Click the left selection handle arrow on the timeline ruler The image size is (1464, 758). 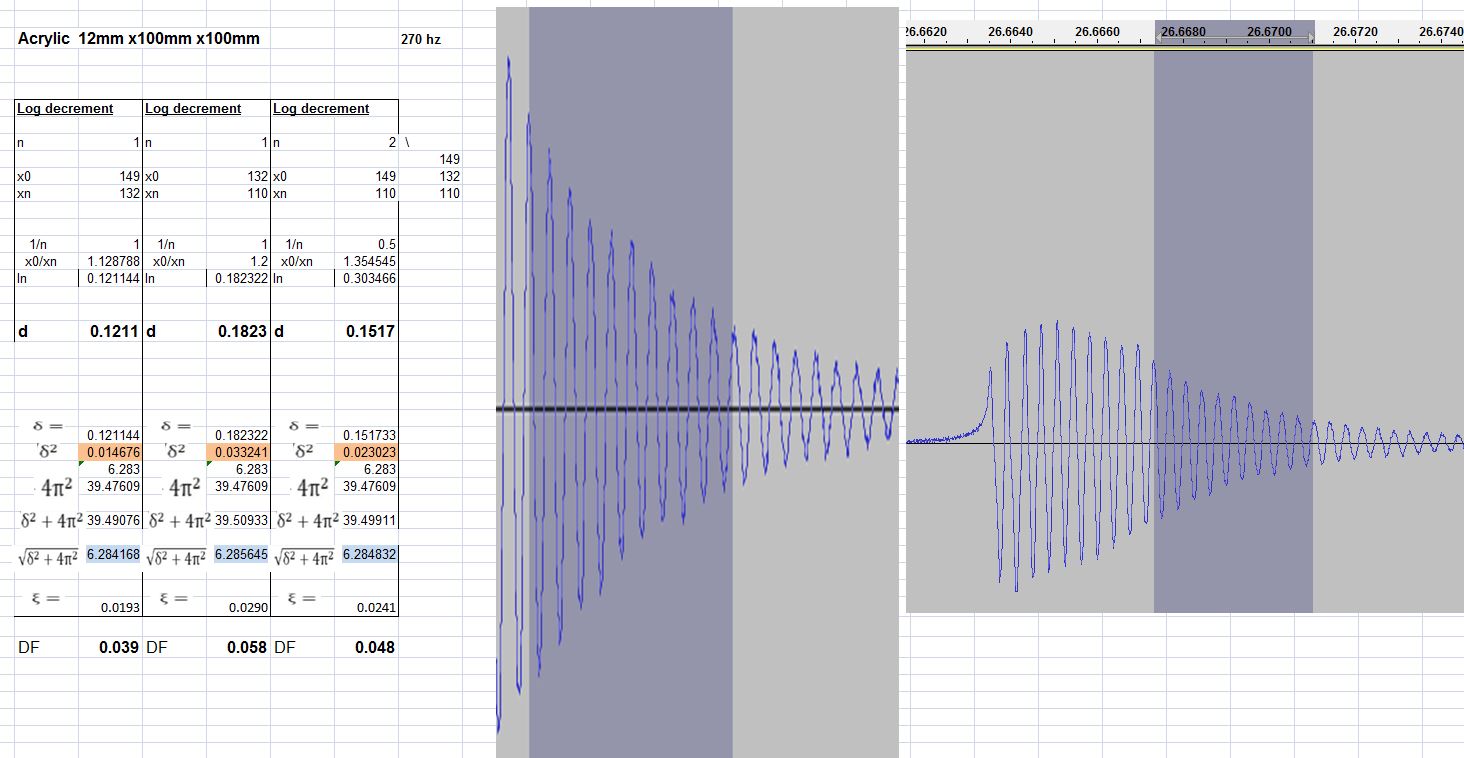pyautogui.click(x=1159, y=36)
